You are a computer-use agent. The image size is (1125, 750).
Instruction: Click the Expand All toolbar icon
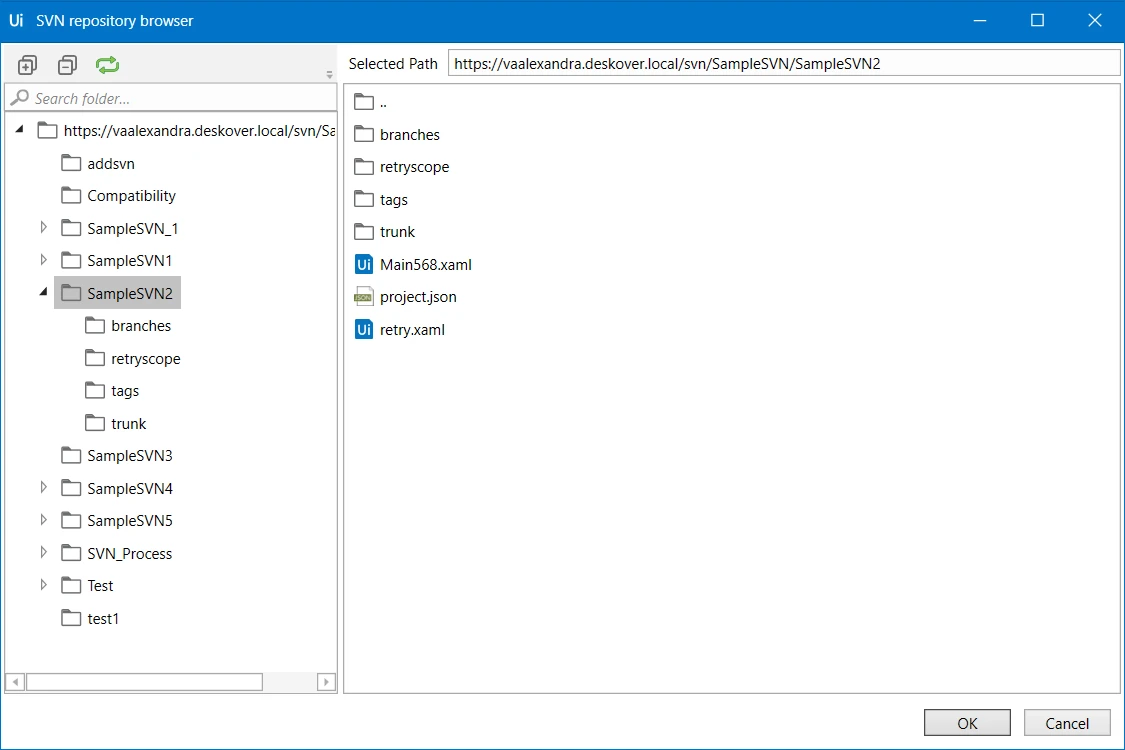[27, 65]
